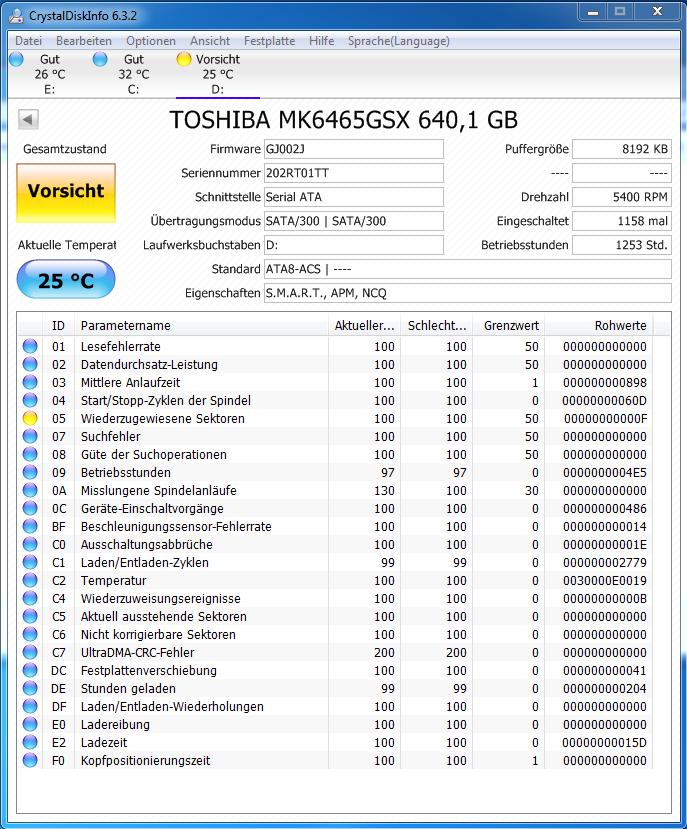Open the Festplatte menu
Image resolution: width=687 pixels, height=829 pixels.
(269, 41)
